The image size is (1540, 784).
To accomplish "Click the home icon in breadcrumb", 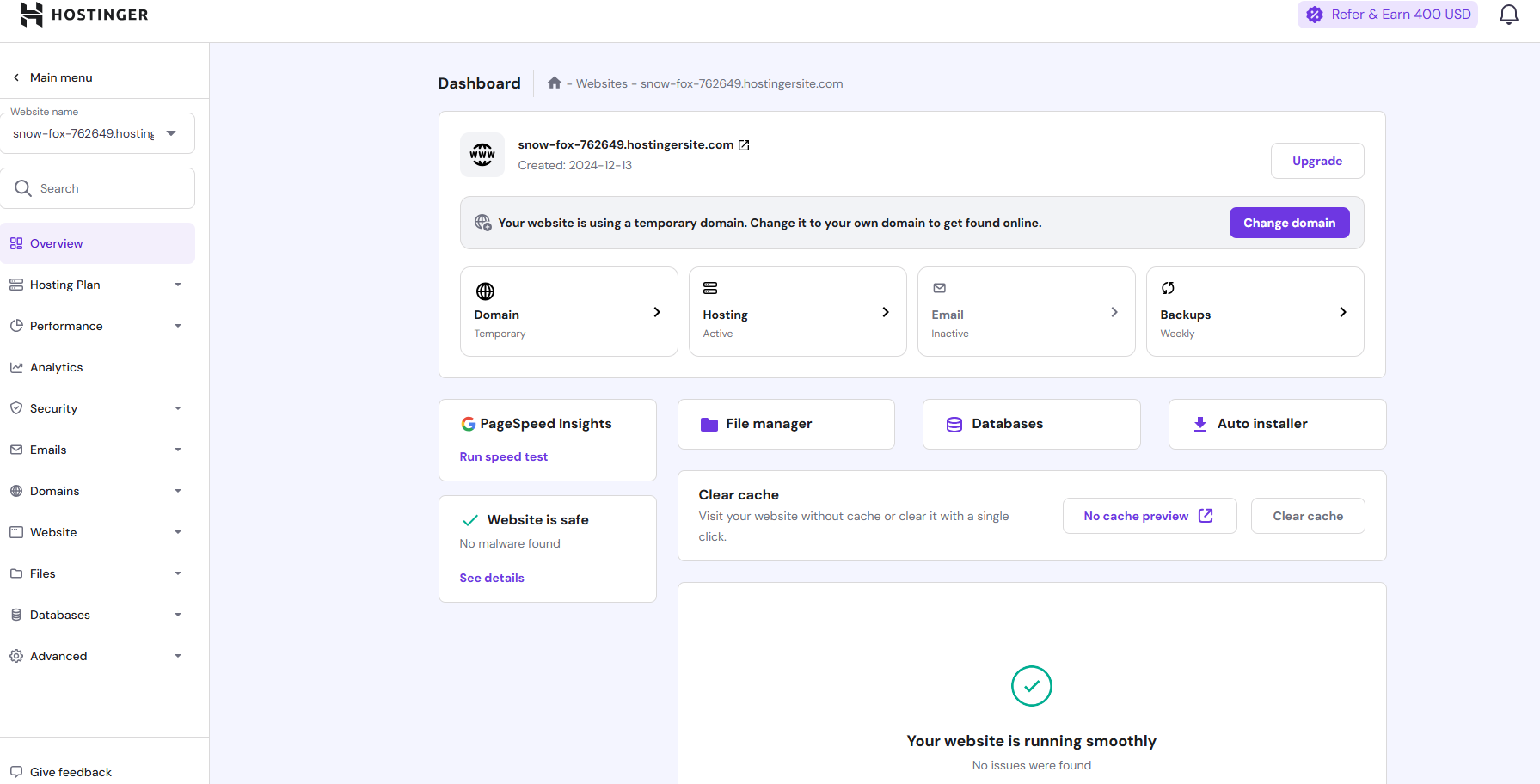I will click(555, 83).
